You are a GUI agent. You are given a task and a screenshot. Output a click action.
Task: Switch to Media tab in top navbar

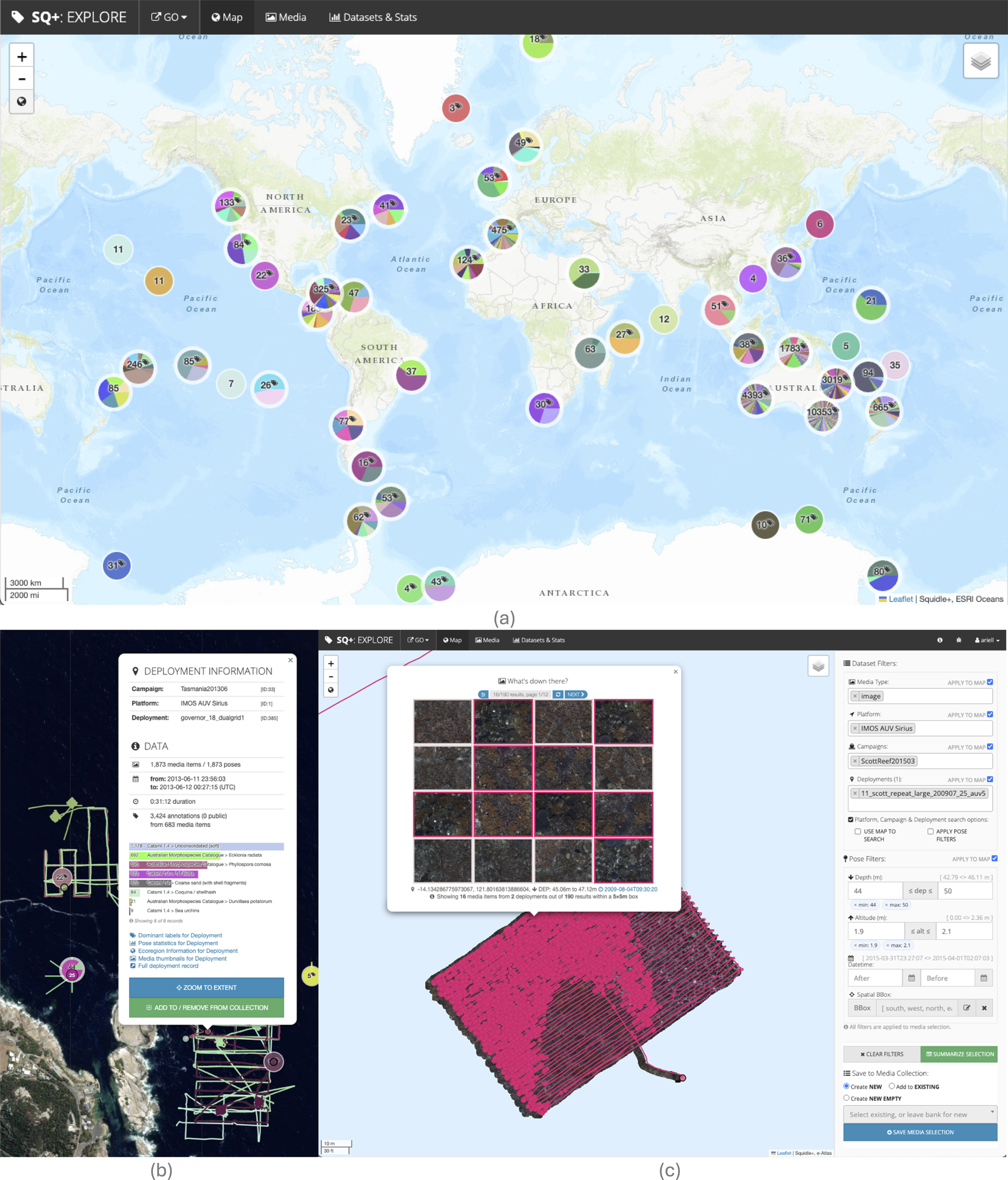click(286, 17)
